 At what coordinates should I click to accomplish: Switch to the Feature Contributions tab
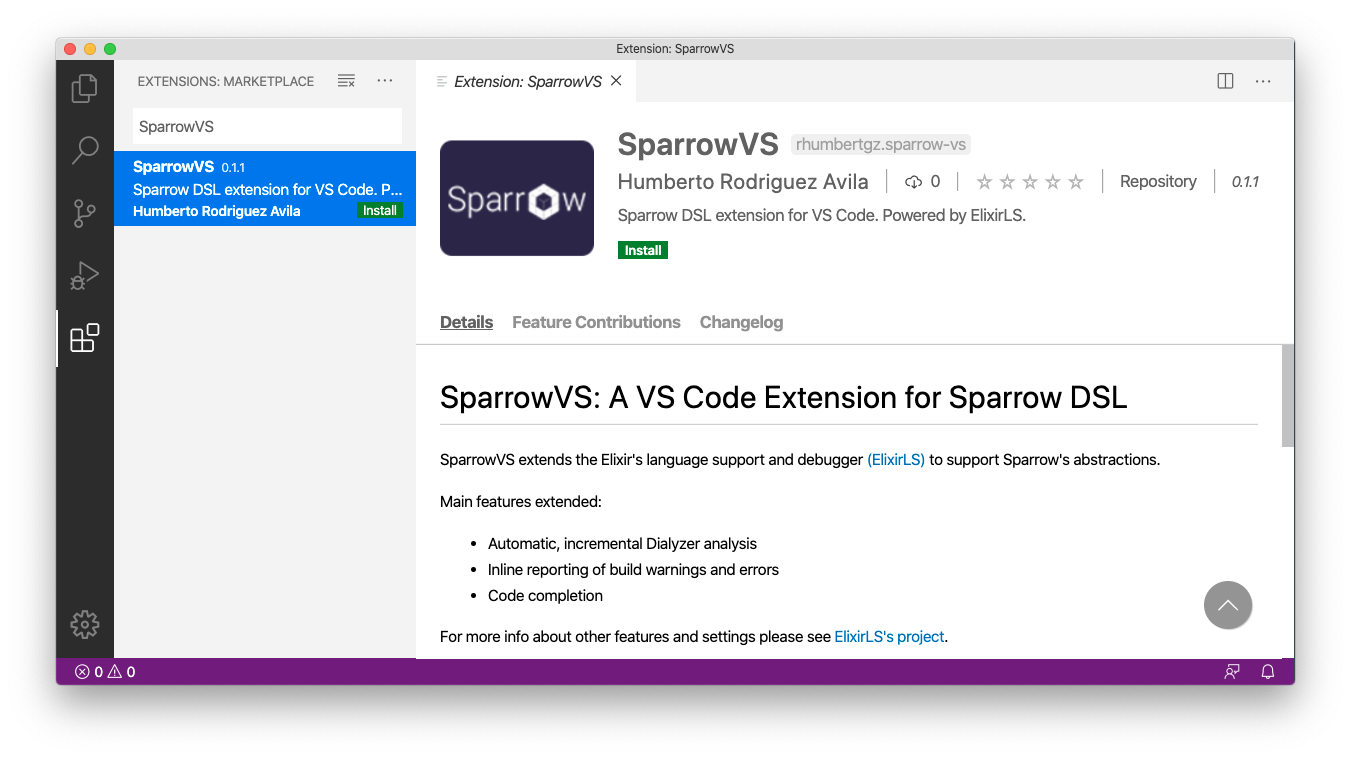point(596,322)
